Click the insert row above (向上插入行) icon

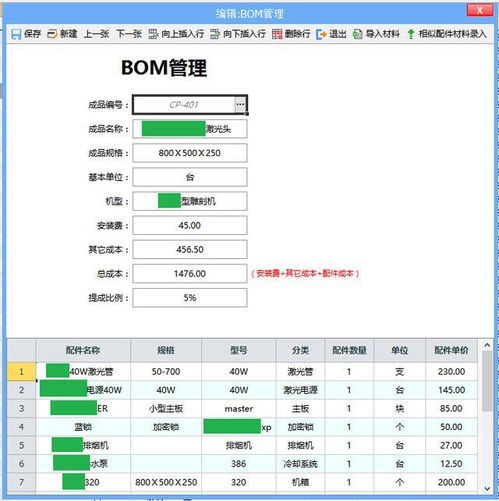point(153,34)
